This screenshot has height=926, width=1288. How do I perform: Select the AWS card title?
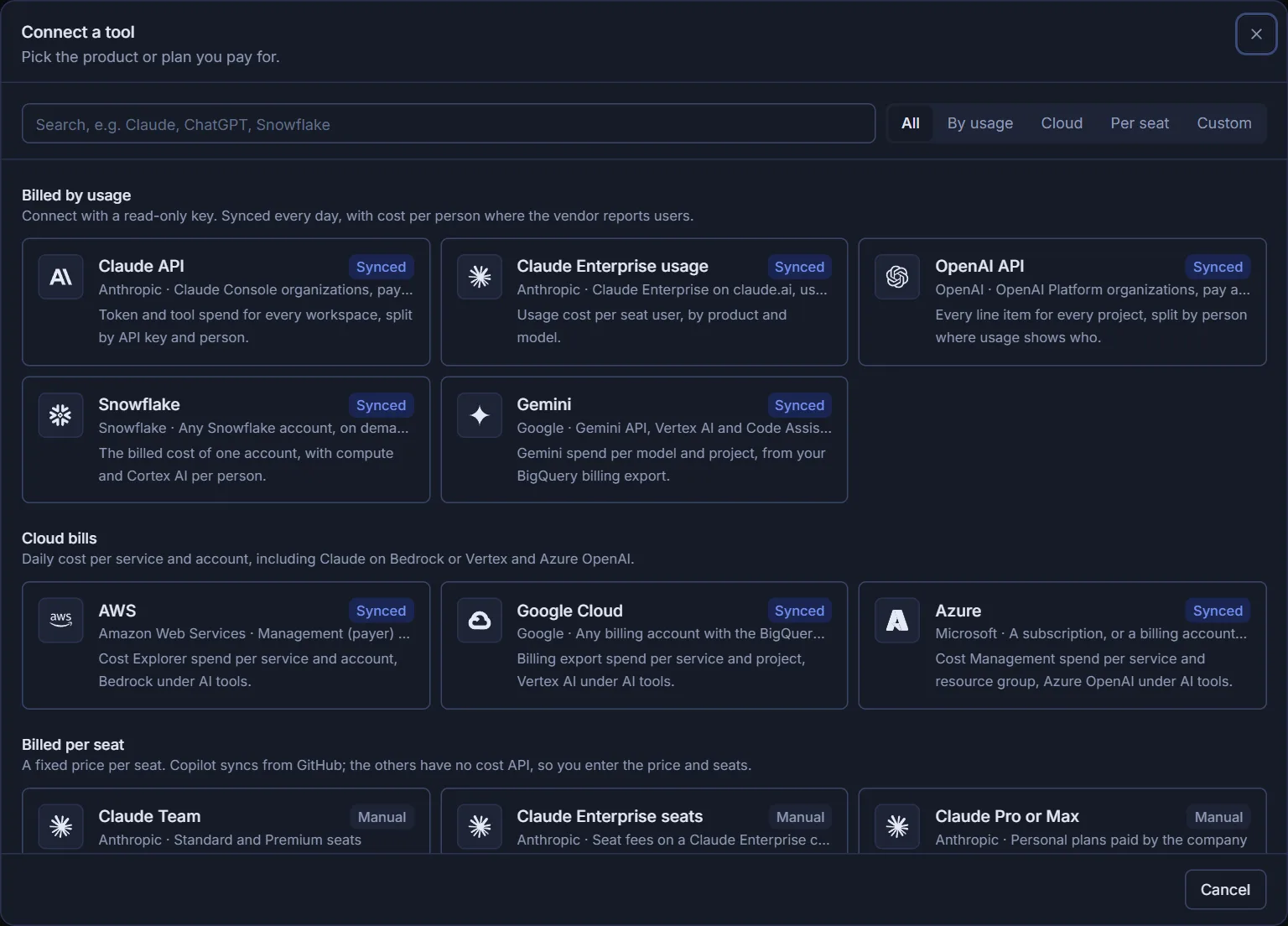[117, 611]
